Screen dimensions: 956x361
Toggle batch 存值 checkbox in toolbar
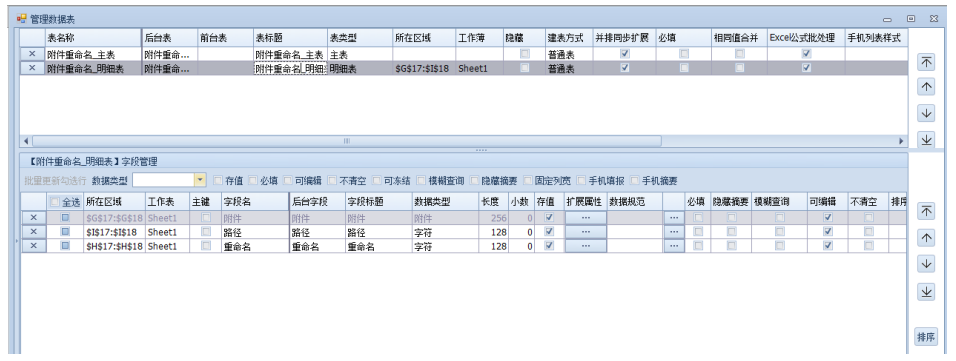[x=217, y=180]
